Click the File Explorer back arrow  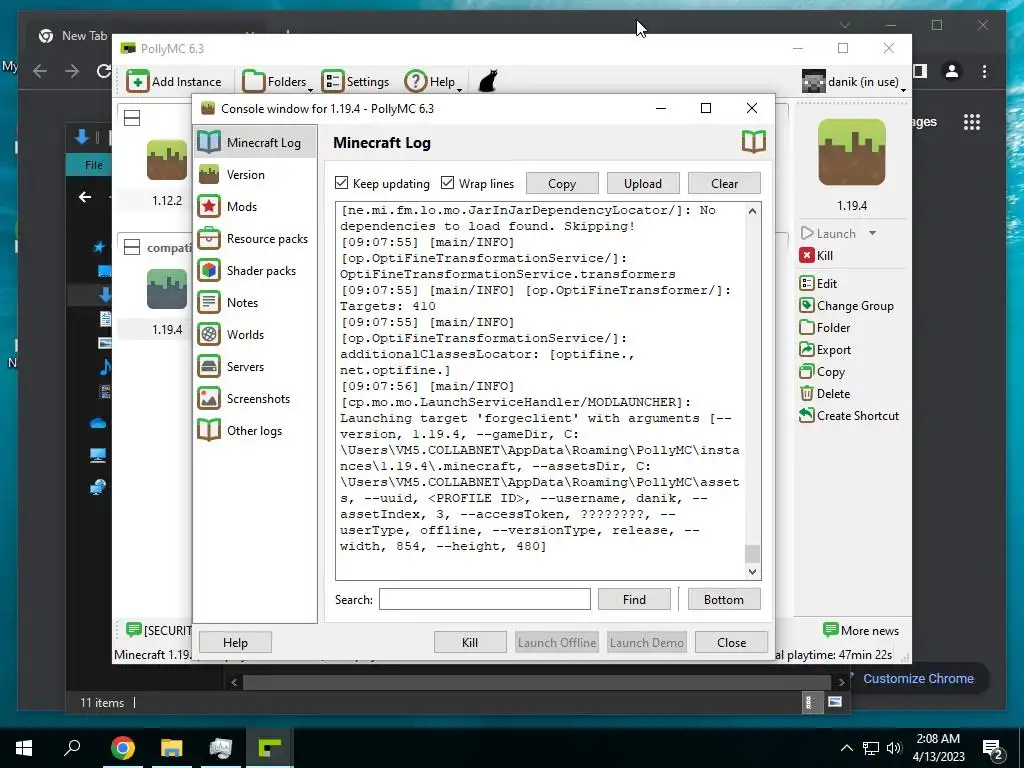click(x=85, y=197)
